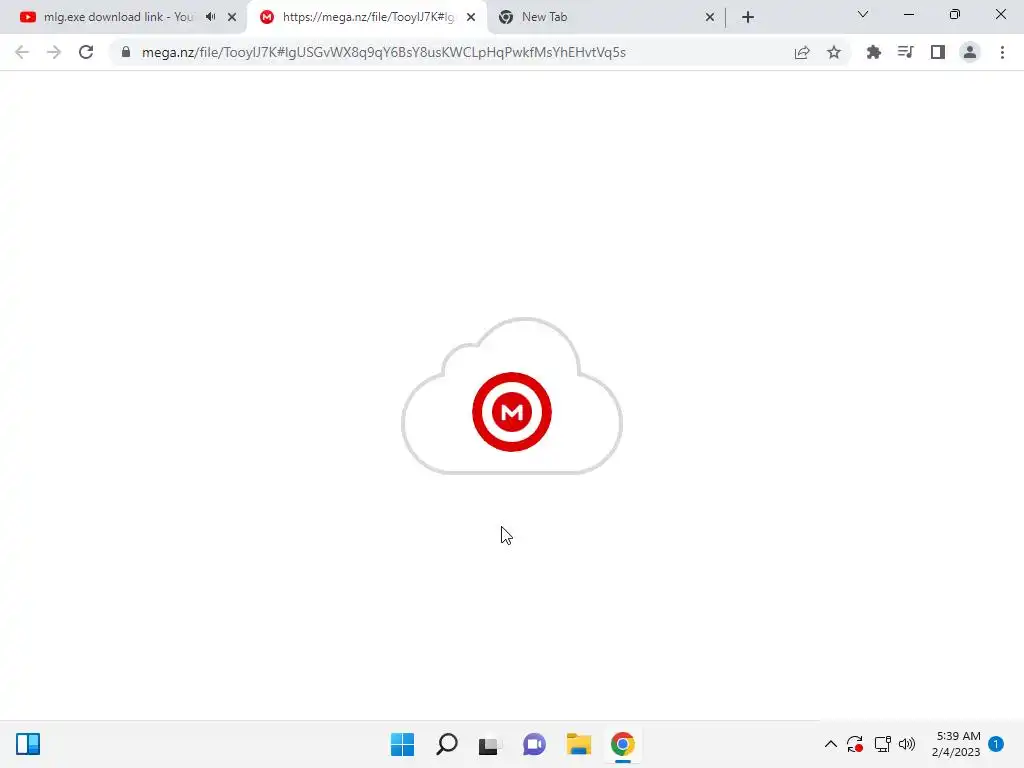Open the network status tray icon
Screen dimensions: 1024x768
(882, 744)
